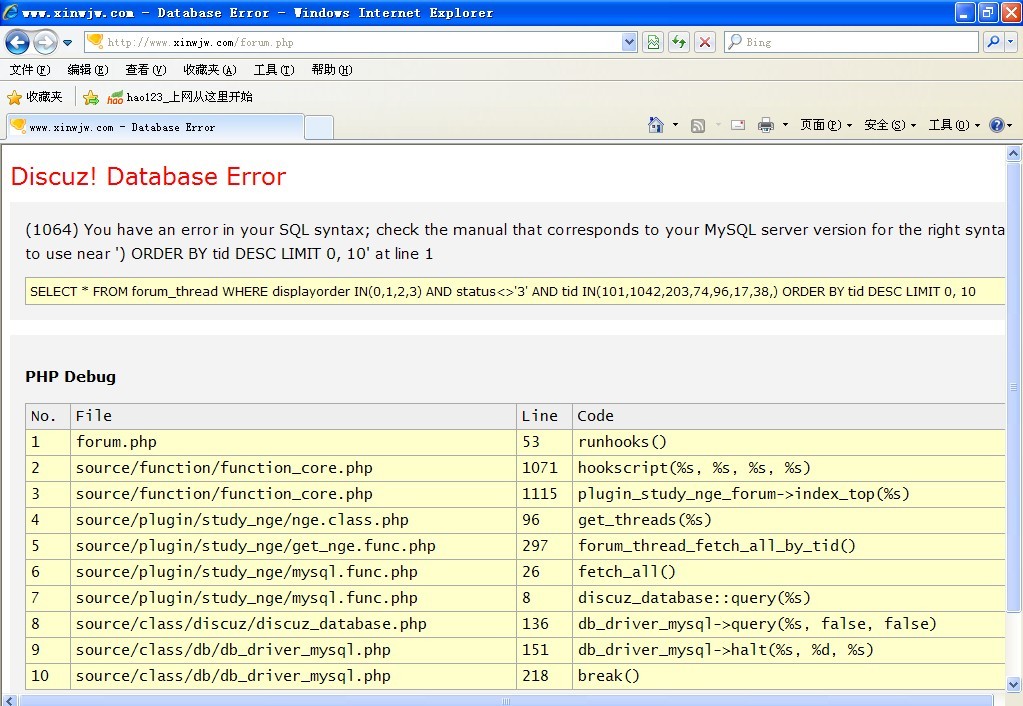Screen dimensions: 1023x706
Task: Click source/plugin/study_nge/nge.class.php cell
Action: coord(293,520)
